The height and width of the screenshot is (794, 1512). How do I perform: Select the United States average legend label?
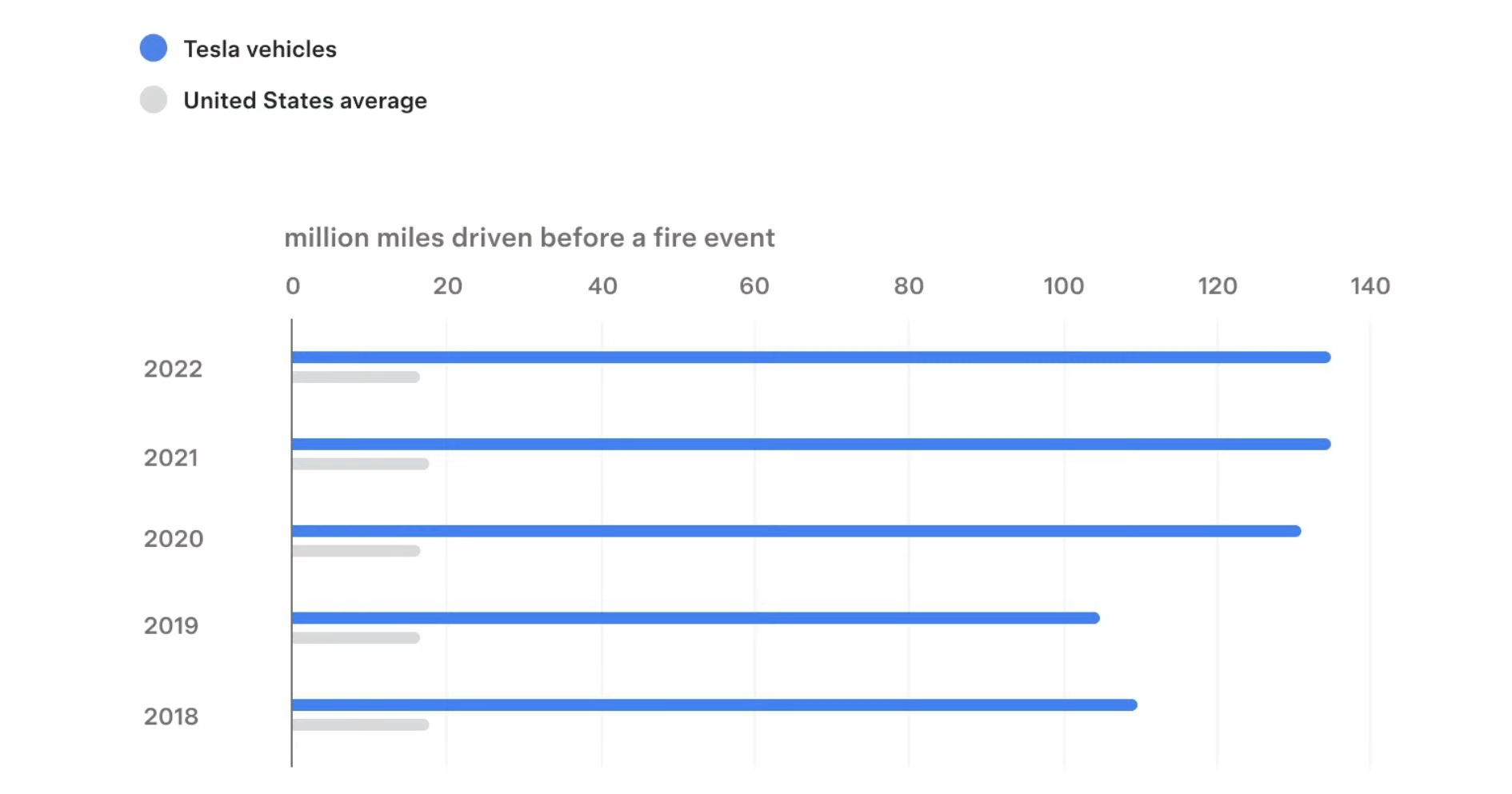point(305,101)
